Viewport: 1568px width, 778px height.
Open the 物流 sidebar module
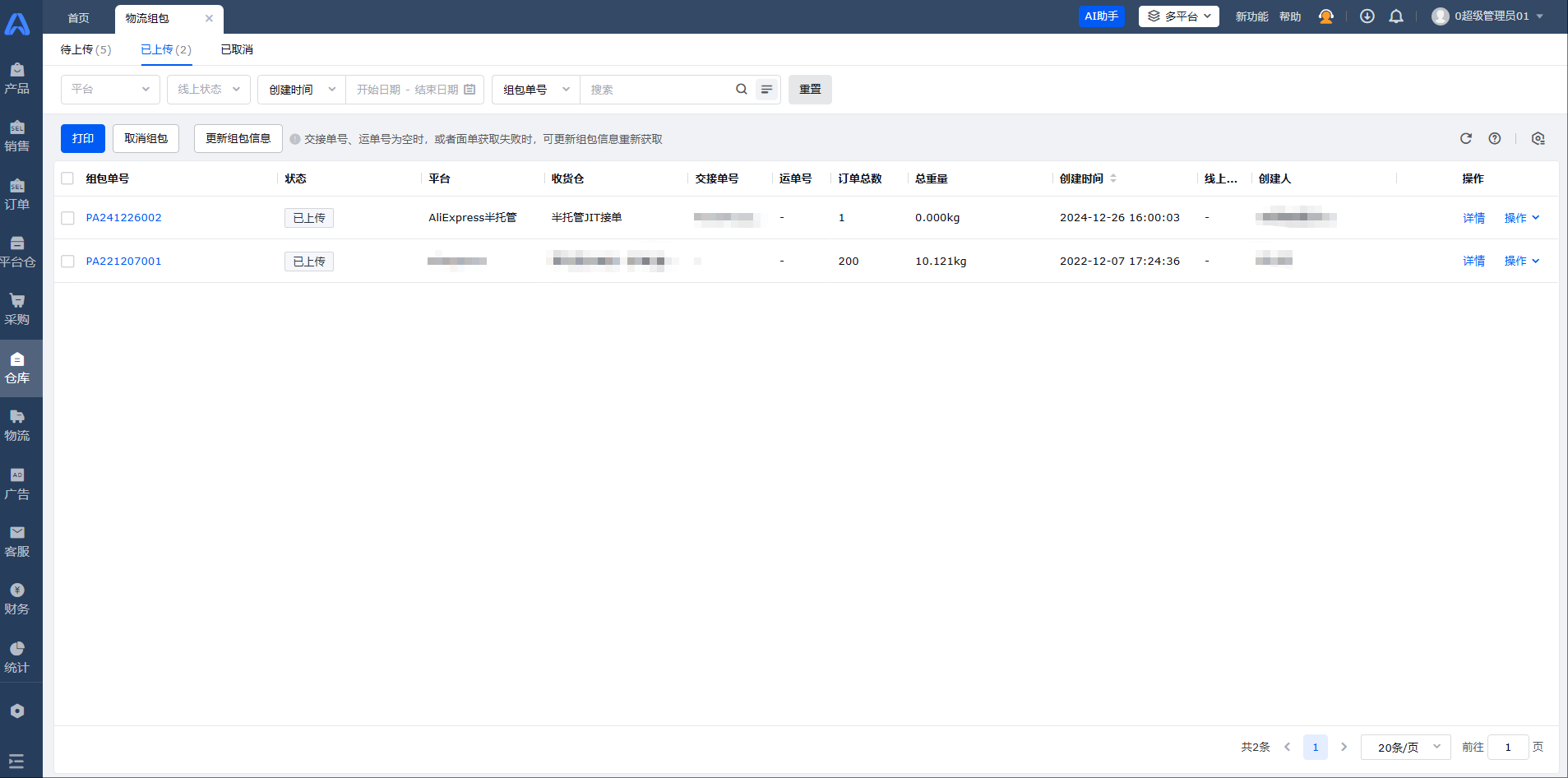(x=17, y=426)
